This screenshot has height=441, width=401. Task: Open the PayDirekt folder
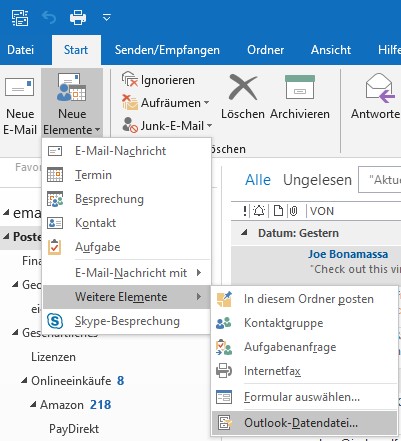tap(74, 429)
